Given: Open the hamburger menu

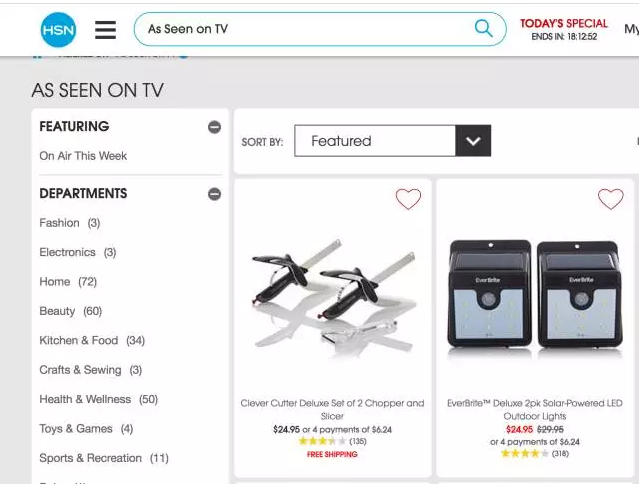Looking at the screenshot, I should click(x=105, y=30).
